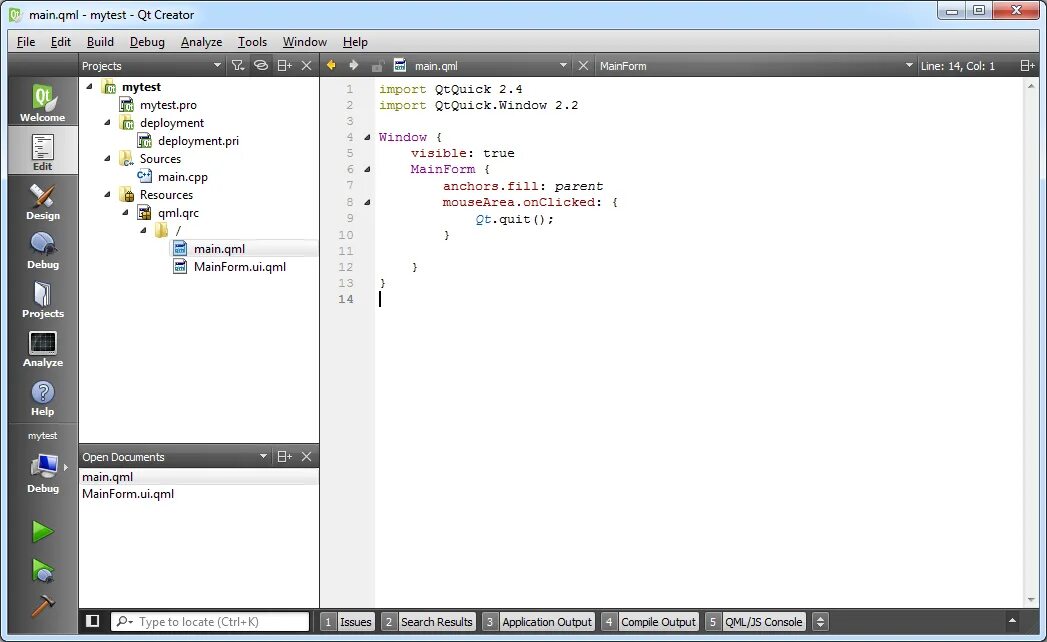1047x642 pixels.
Task: Split the Projects panel
Action: (x=284, y=65)
